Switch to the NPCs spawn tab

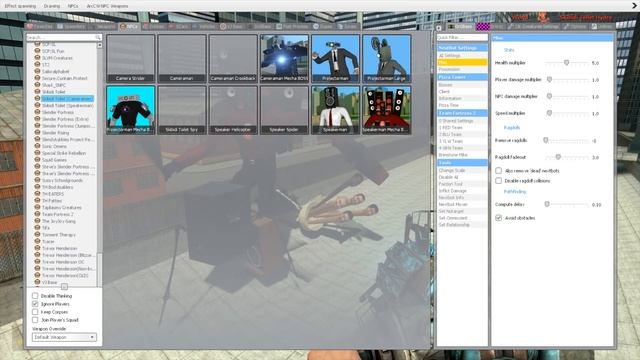pyautogui.click(x=129, y=27)
